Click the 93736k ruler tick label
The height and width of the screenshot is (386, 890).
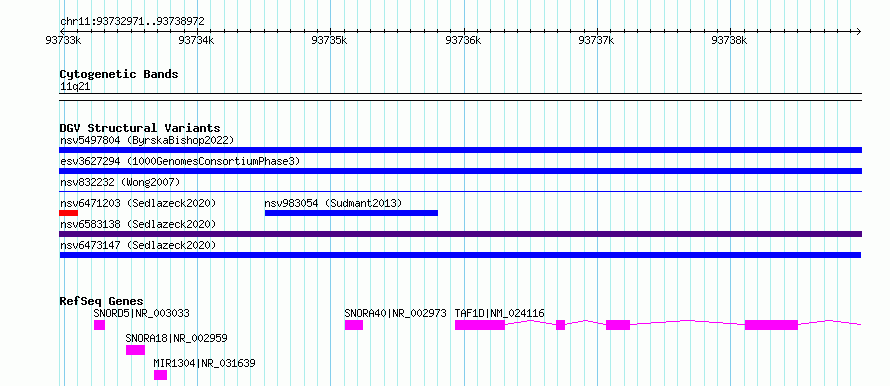click(463, 41)
